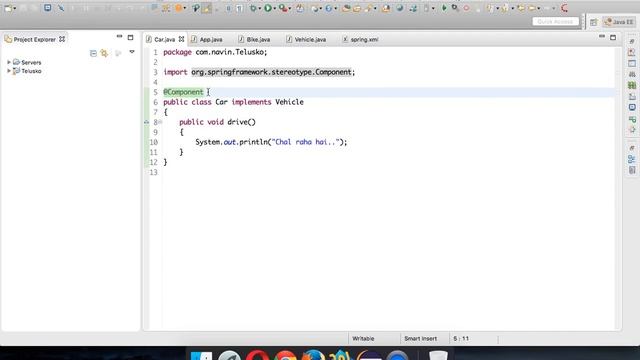Click the P-shaped toolbar icon
Viewport: 640px width, 360px height.
pyautogui.click(x=196, y=8)
